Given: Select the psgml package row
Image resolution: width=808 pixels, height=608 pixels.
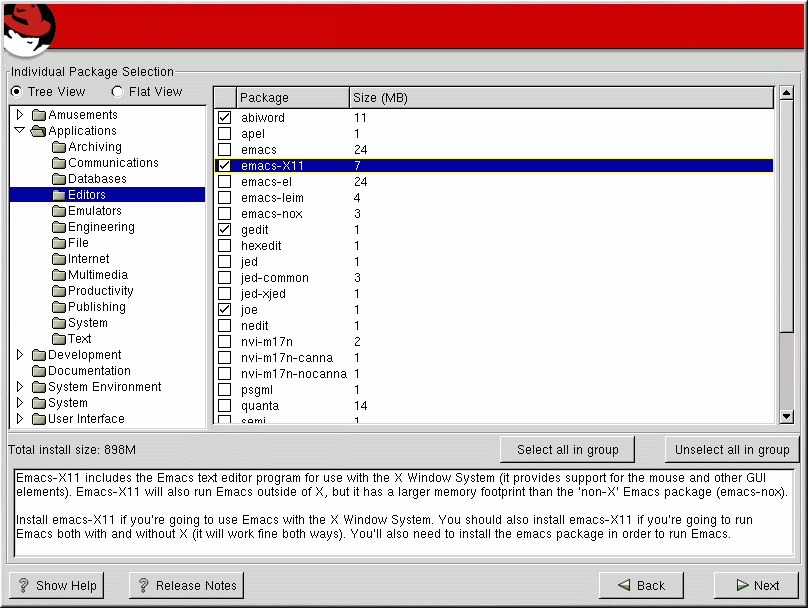Looking at the screenshot, I should point(494,390).
